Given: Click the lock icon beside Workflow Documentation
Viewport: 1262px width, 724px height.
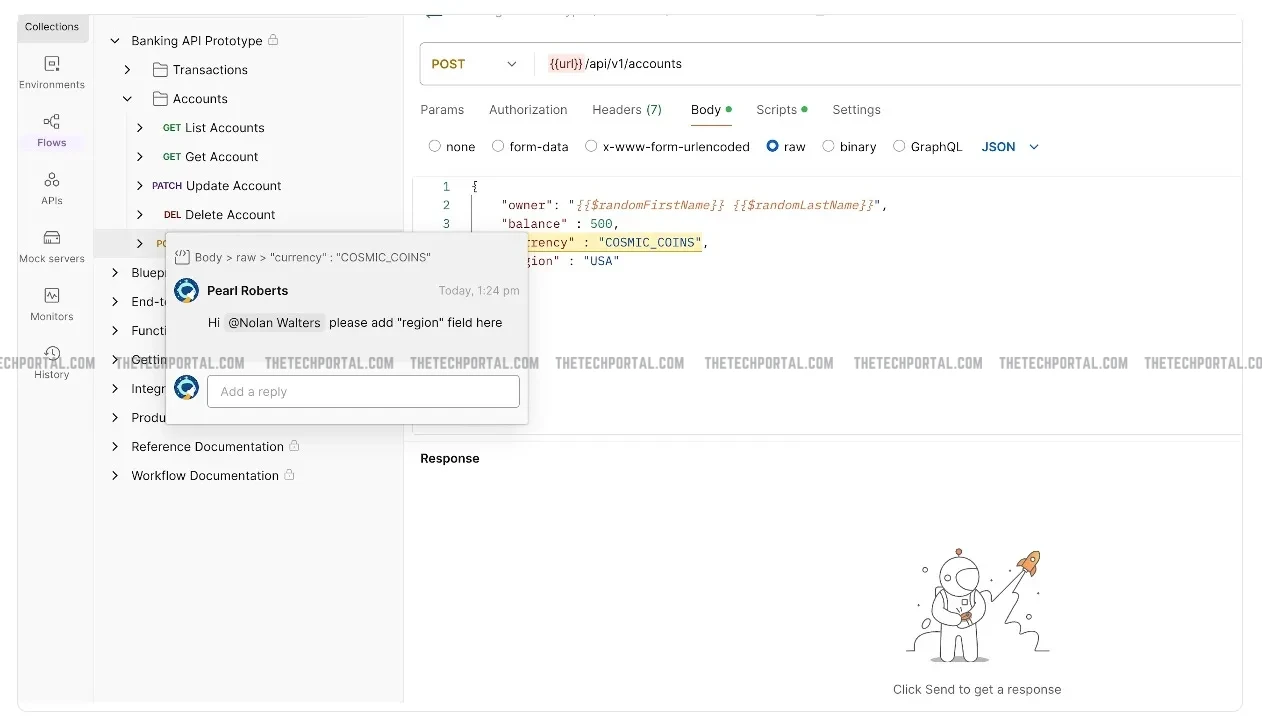Looking at the screenshot, I should pyautogui.click(x=289, y=475).
